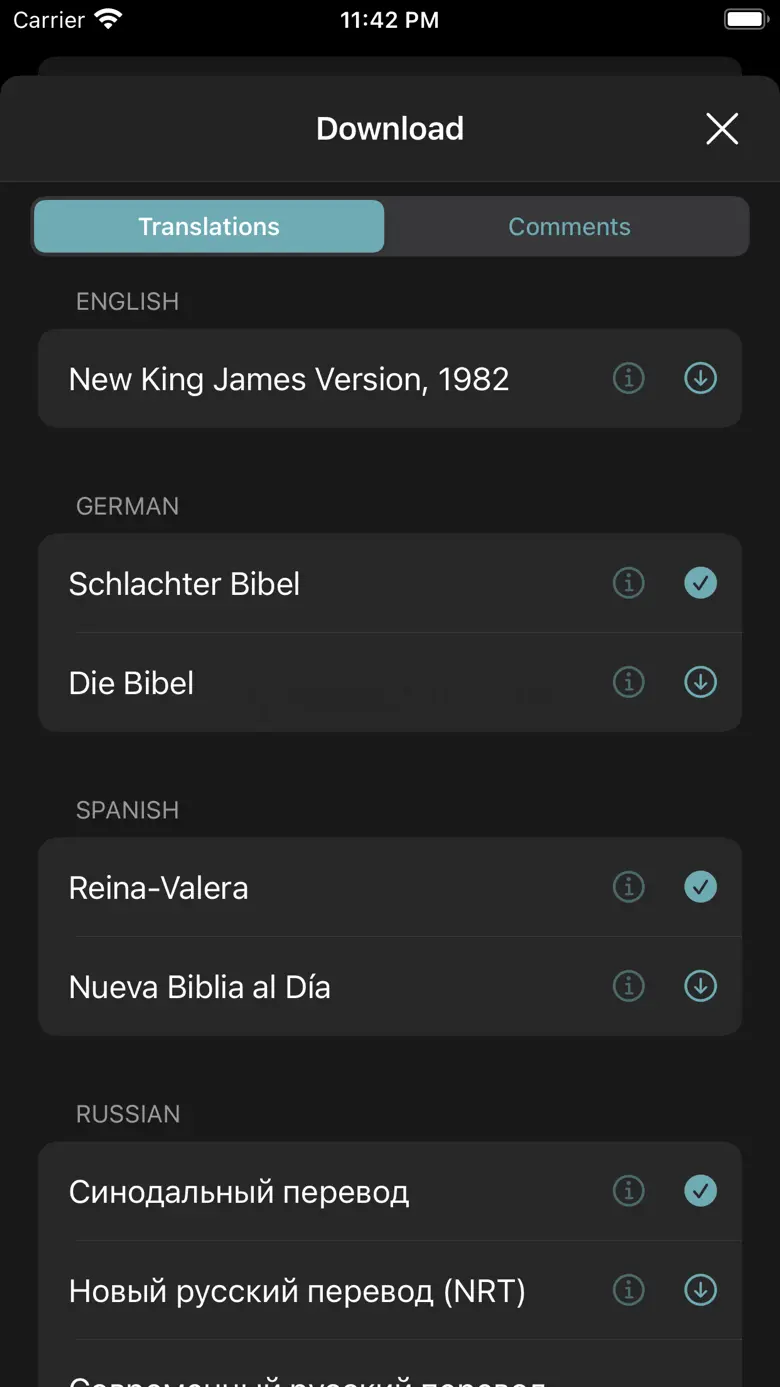Tap the download icon for Die Bibel
Image resolution: width=780 pixels, height=1387 pixels.
[700, 682]
